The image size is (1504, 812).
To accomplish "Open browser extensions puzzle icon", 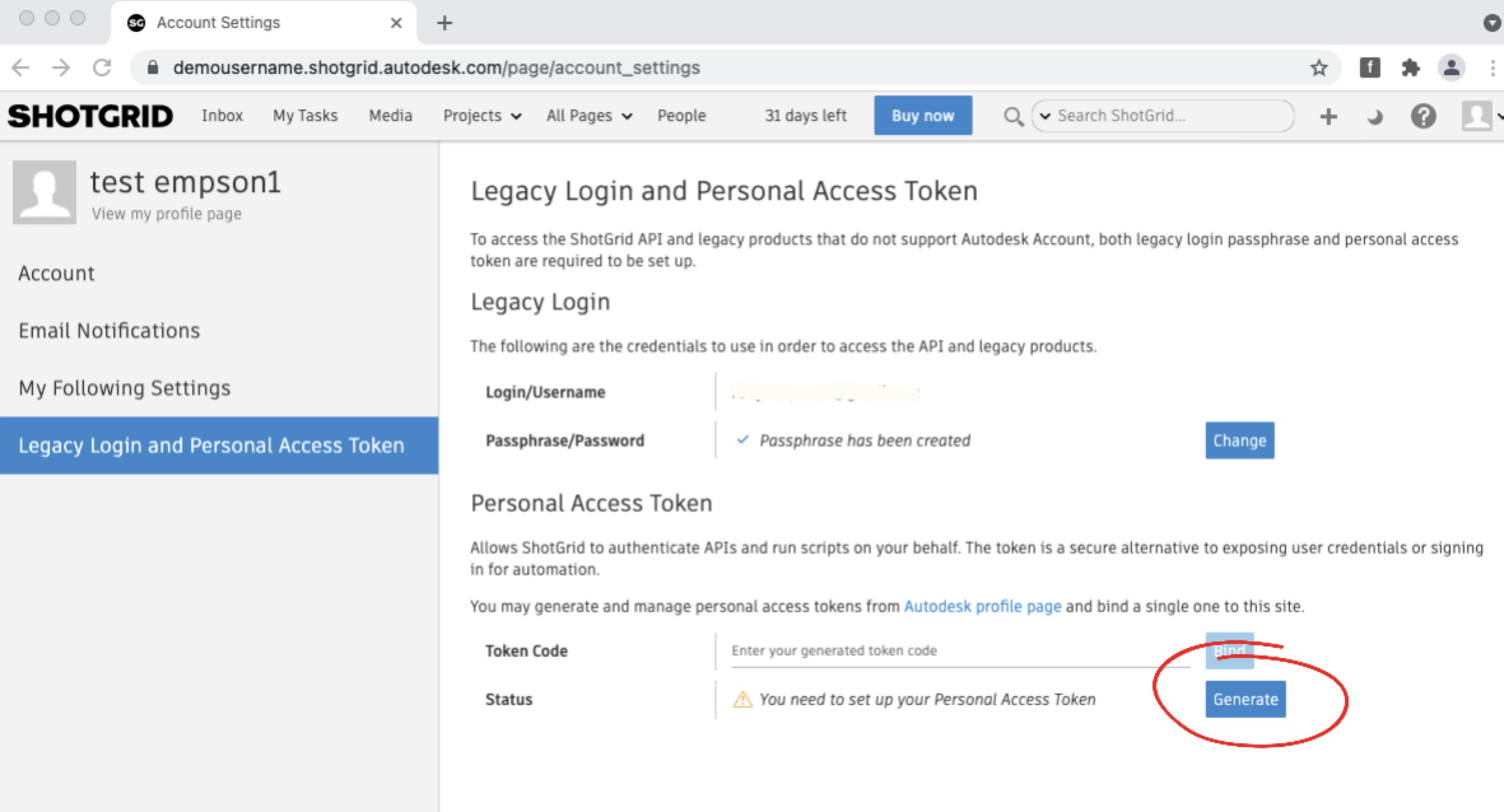I will tap(1410, 67).
